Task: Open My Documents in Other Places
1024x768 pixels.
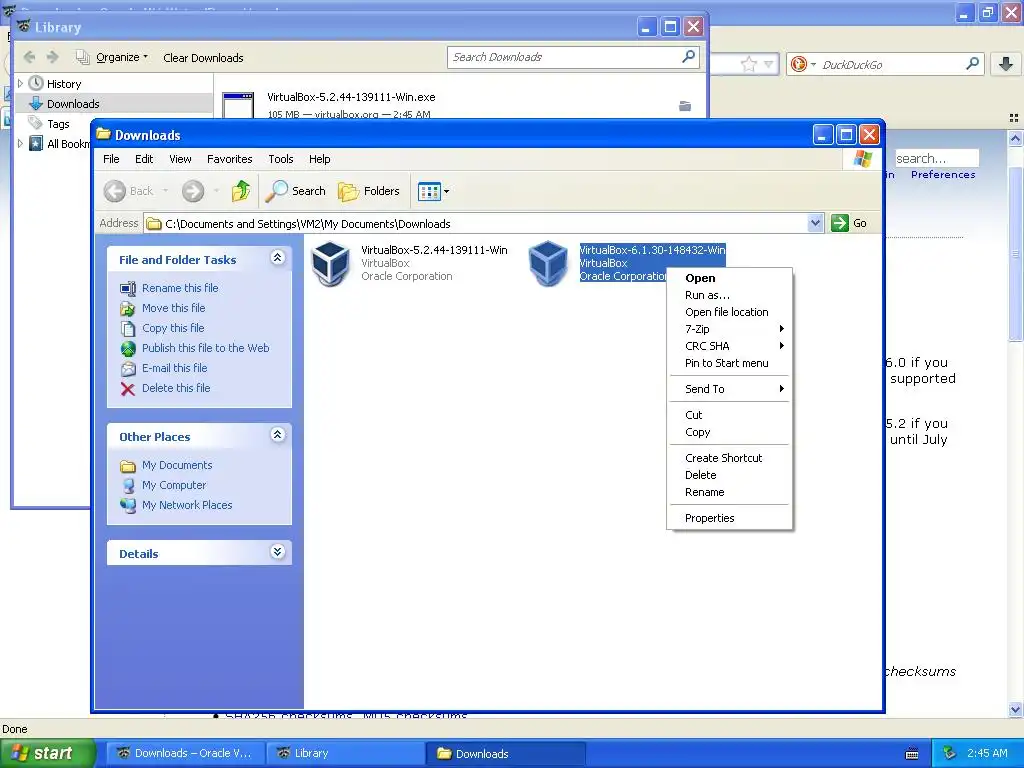Action: click(177, 466)
